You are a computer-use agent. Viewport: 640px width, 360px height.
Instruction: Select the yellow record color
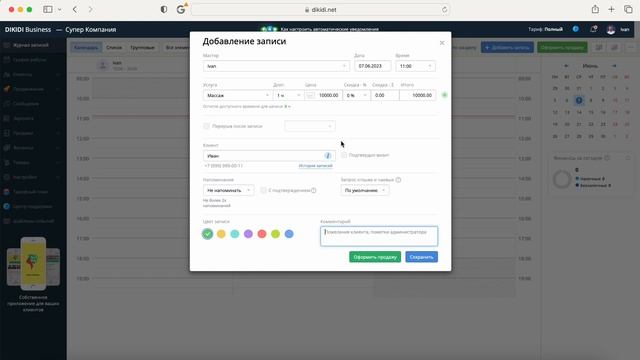click(221, 234)
